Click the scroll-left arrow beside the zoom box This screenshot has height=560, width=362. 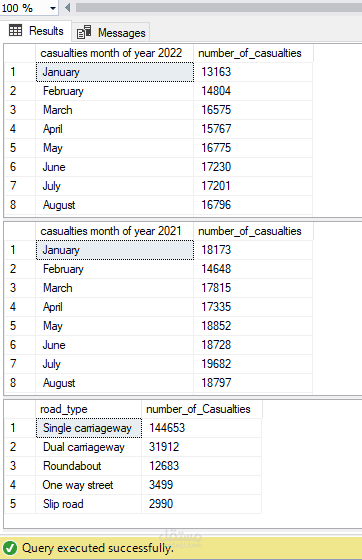67,8
